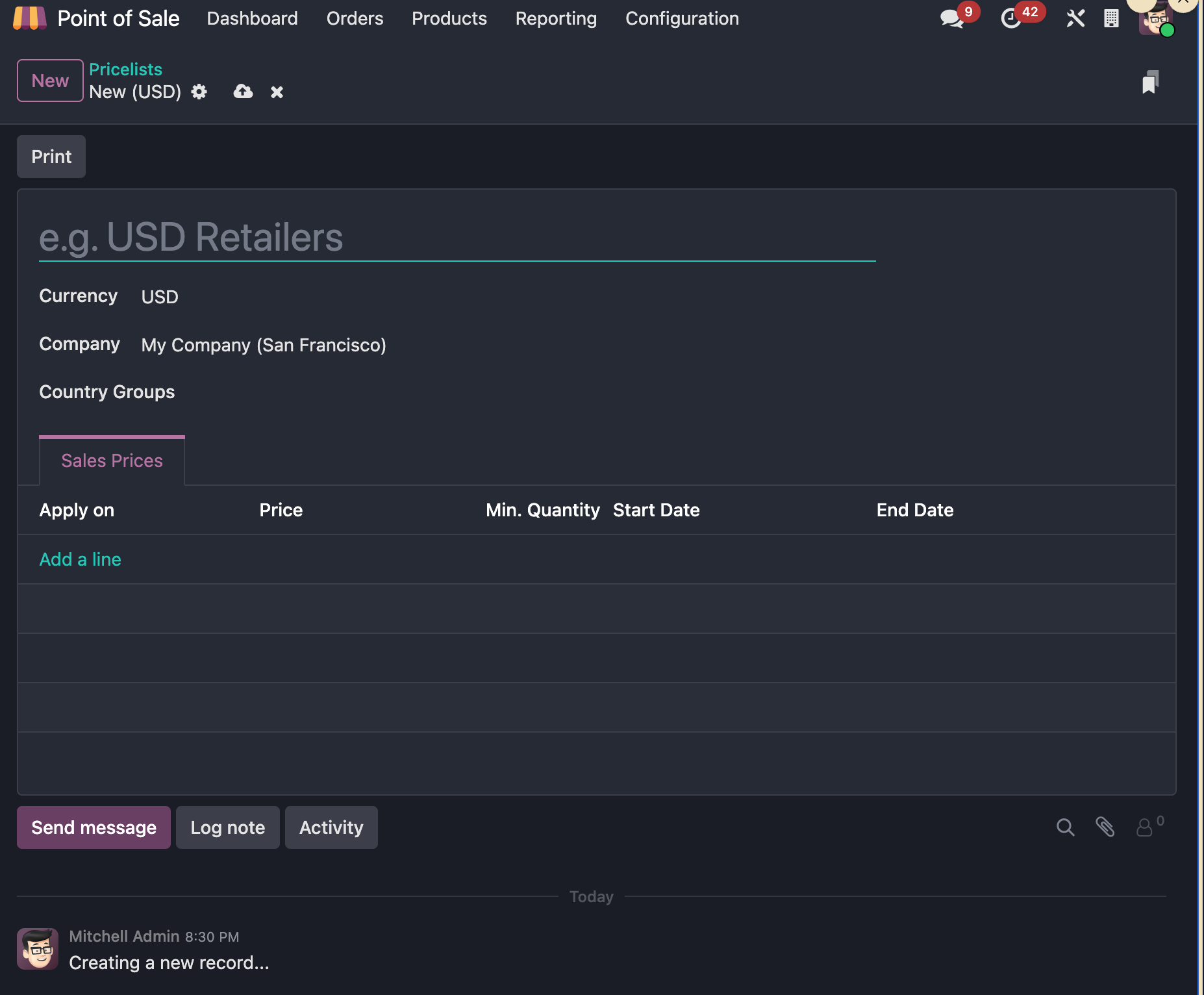Click Add a line link
Screen dimensions: 1204x995
click(x=81, y=559)
